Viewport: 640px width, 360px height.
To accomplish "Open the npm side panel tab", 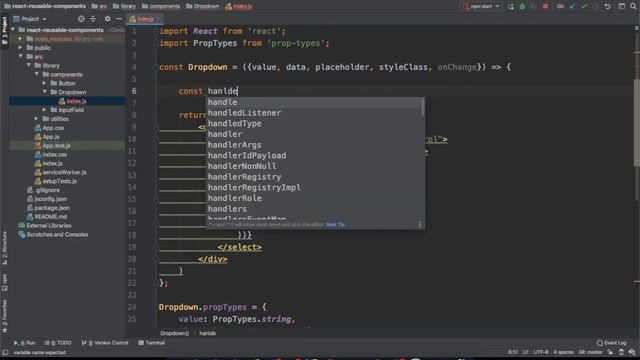I will pos(4,282).
